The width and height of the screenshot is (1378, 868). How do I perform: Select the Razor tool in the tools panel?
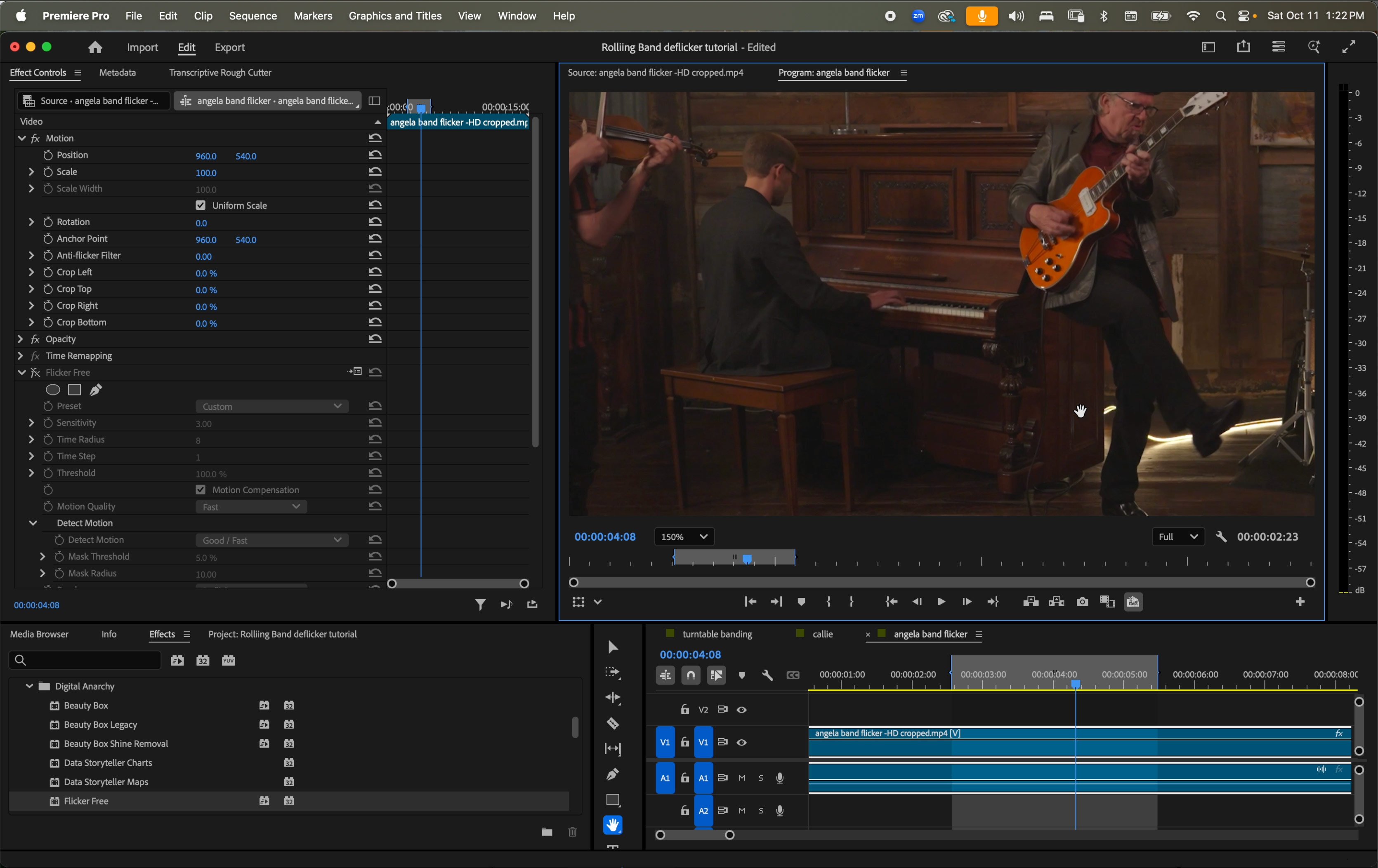coord(612,724)
